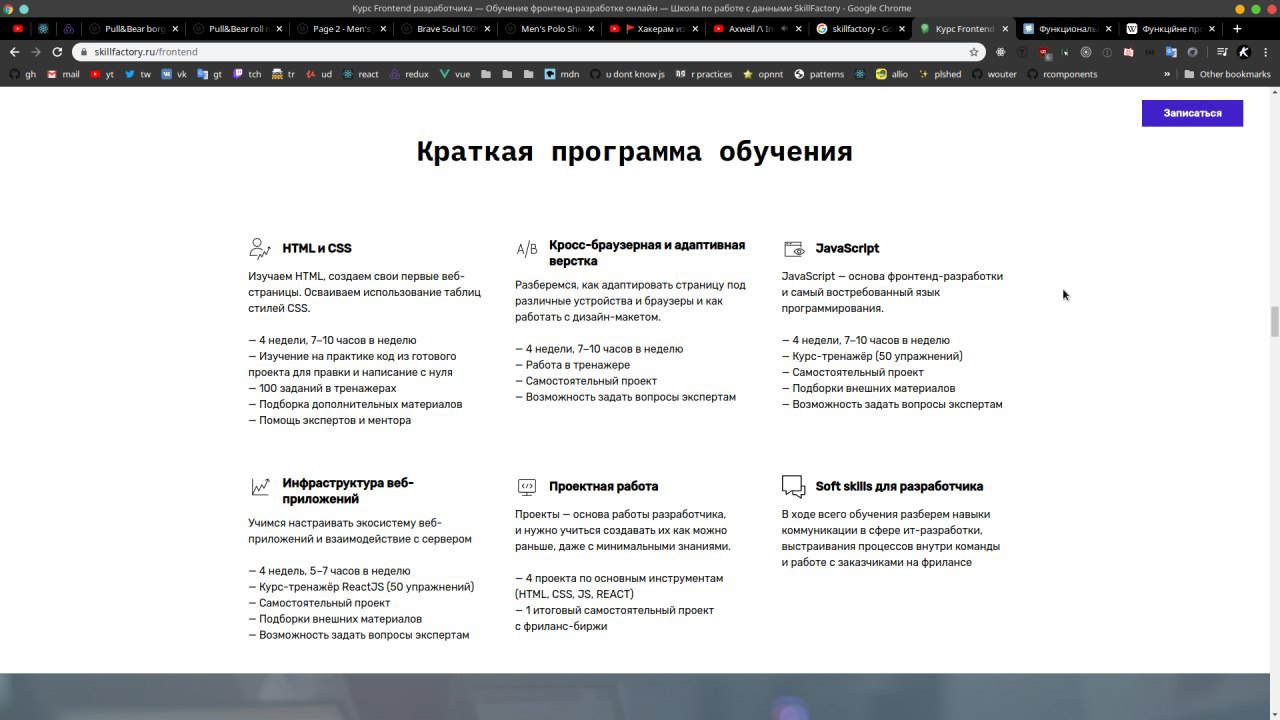1280x720 pixels.
Task: Open the opnnt starred bookmark
Action: [x=763, y=74]
